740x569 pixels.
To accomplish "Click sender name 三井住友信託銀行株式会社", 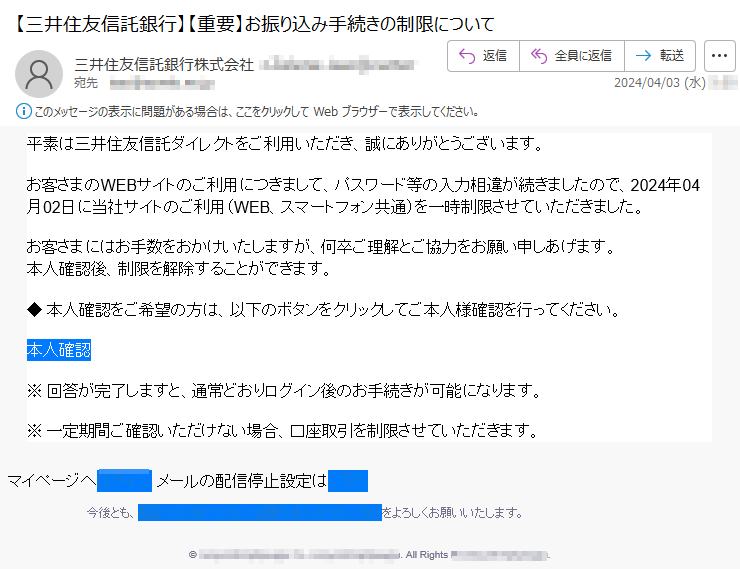I will 164,65.
